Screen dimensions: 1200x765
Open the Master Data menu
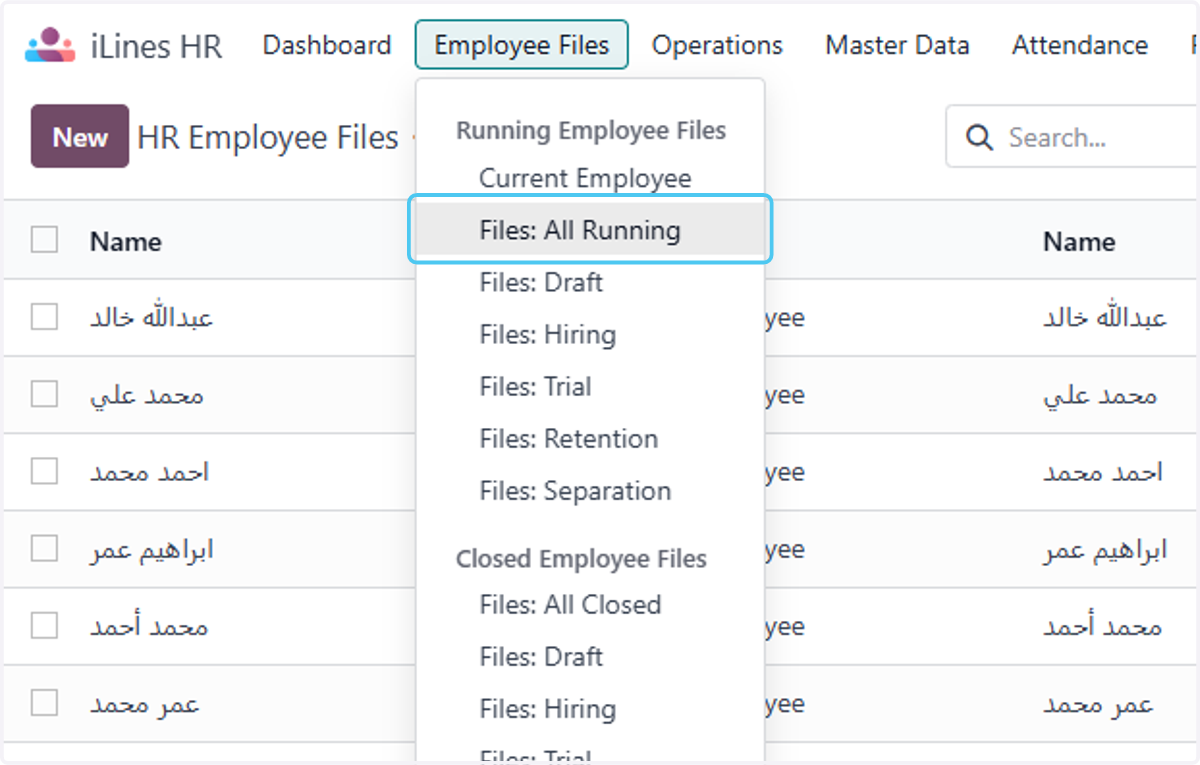[897, 45]
